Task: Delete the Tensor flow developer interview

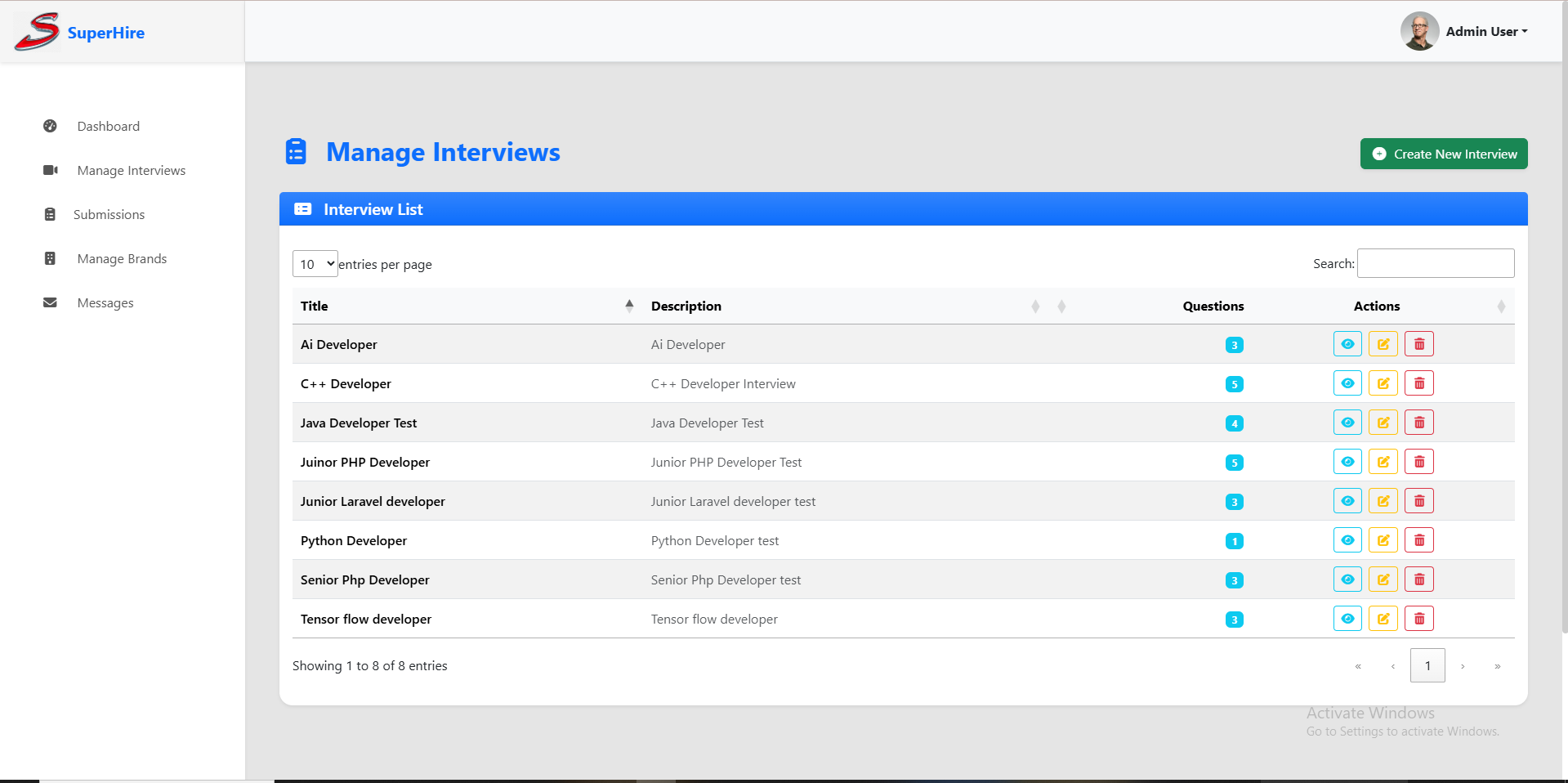Action: coord(1418,619)
